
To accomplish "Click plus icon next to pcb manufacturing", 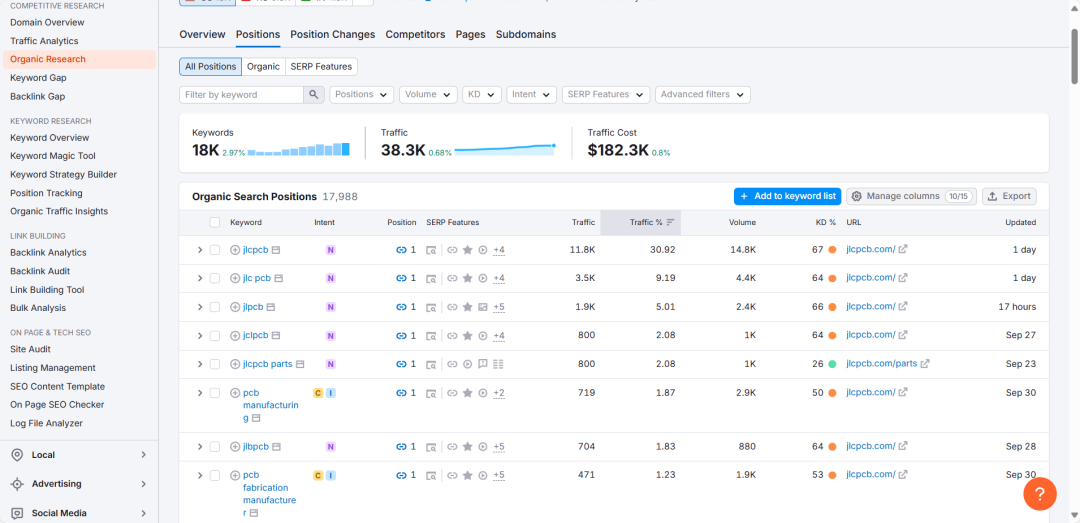I will [235, 393].
